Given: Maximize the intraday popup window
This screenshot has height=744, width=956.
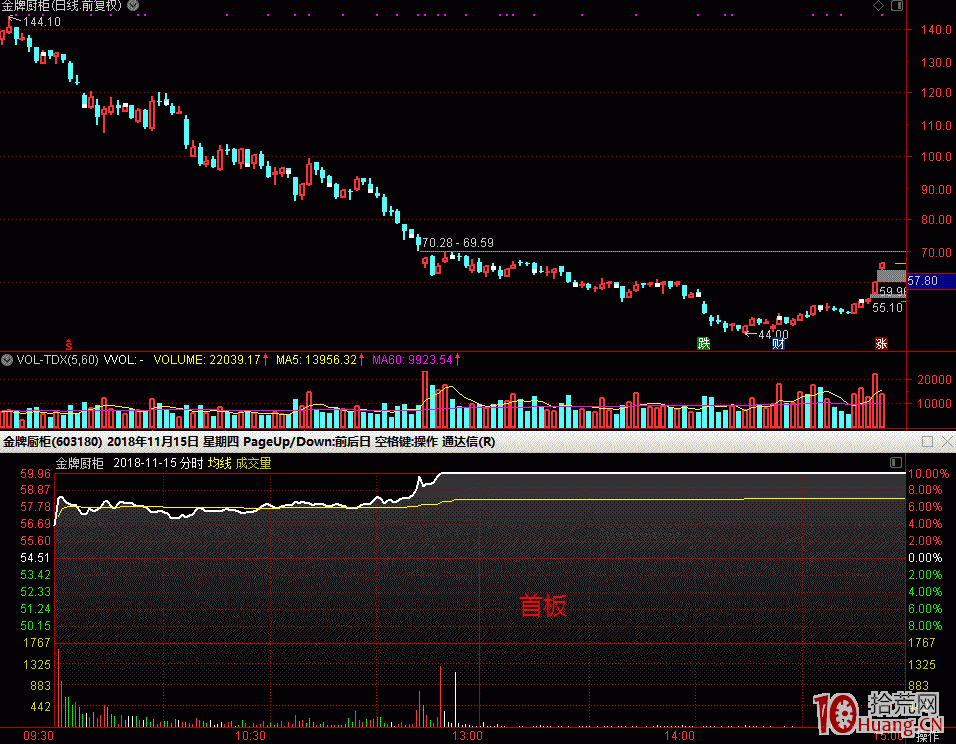Looking at the screenshot, I should tap(927, 442).
